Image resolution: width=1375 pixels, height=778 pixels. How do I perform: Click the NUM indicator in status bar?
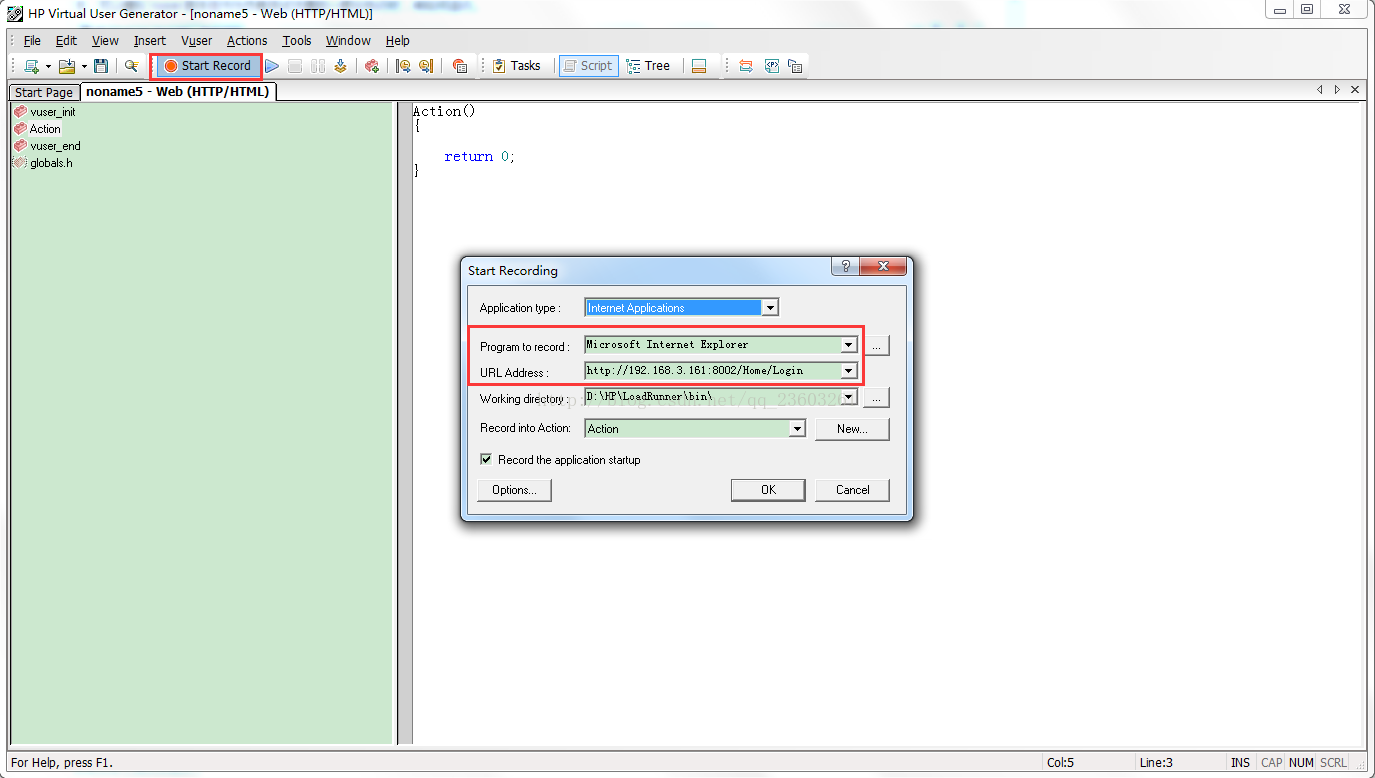1301,763
